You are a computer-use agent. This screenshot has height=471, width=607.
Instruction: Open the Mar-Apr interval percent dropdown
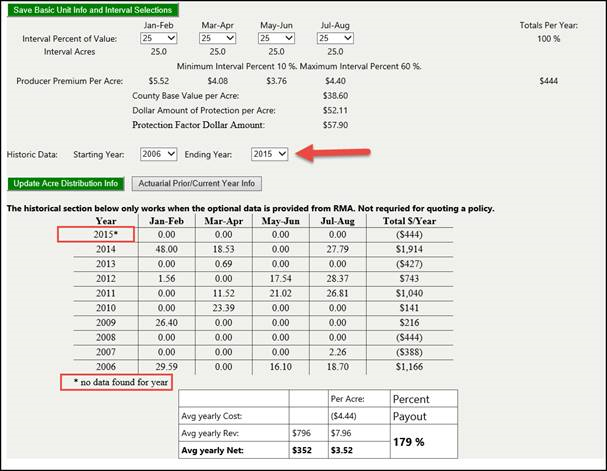point(217,37)
